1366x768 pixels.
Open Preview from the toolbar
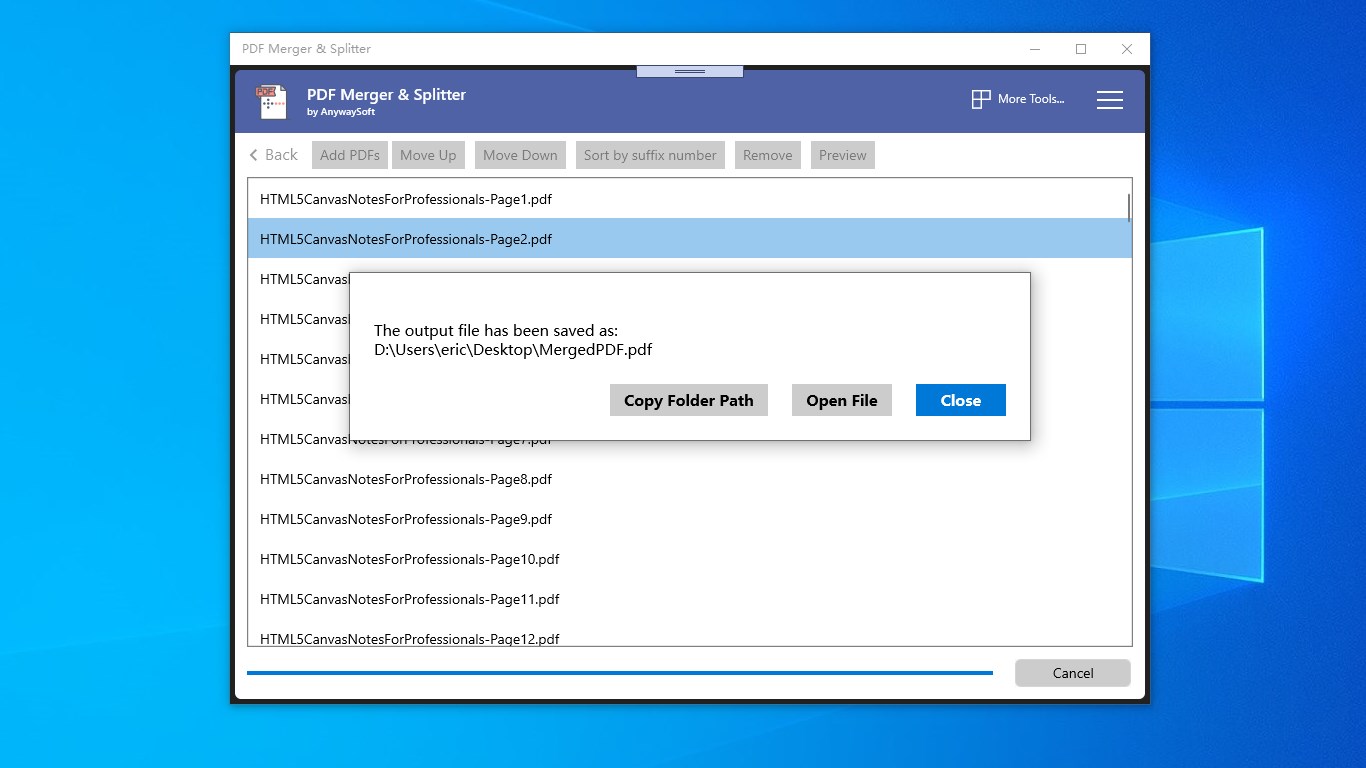tap(842, 154)
